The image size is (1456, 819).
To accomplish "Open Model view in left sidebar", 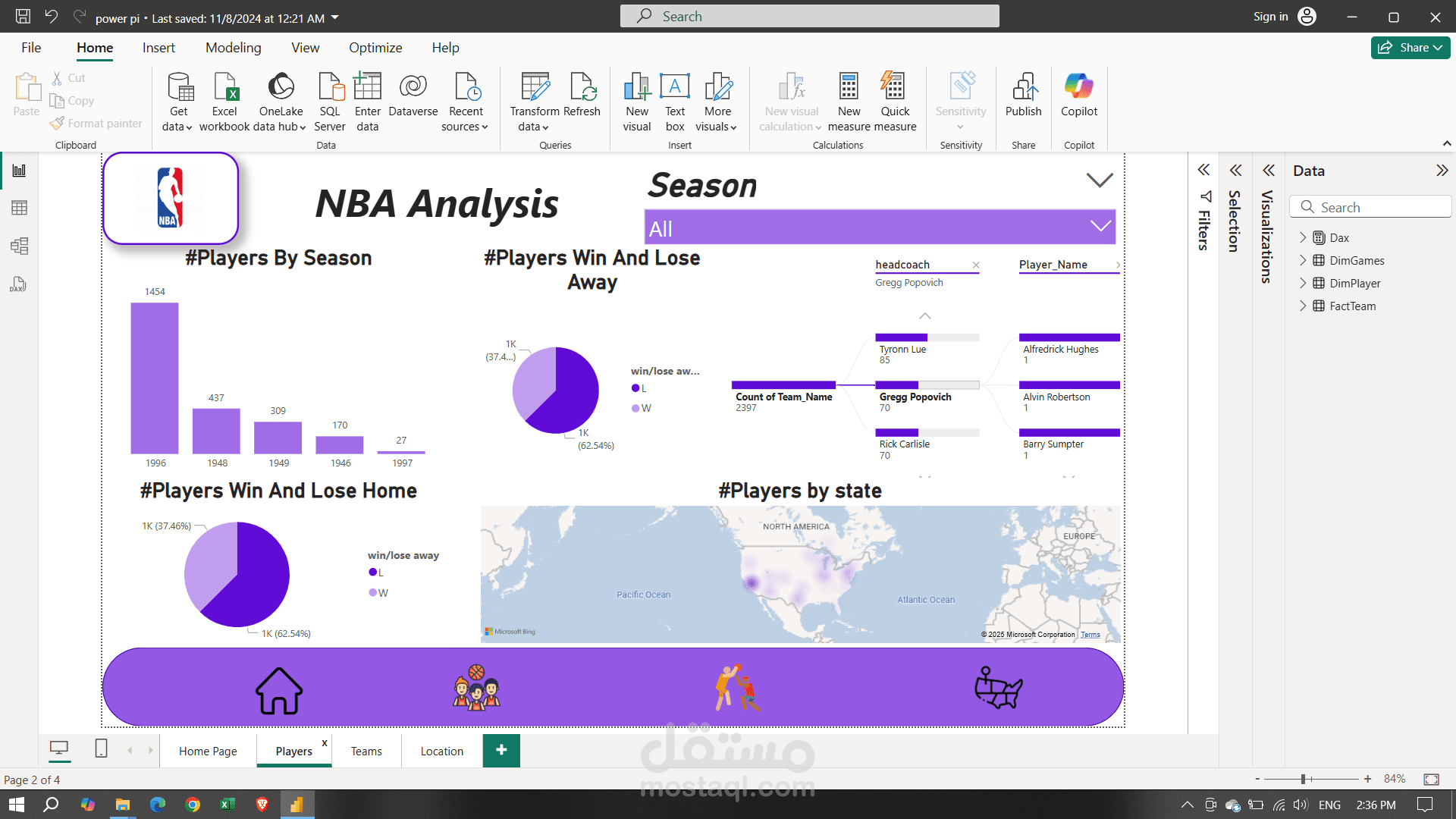I will coord(19,246).
